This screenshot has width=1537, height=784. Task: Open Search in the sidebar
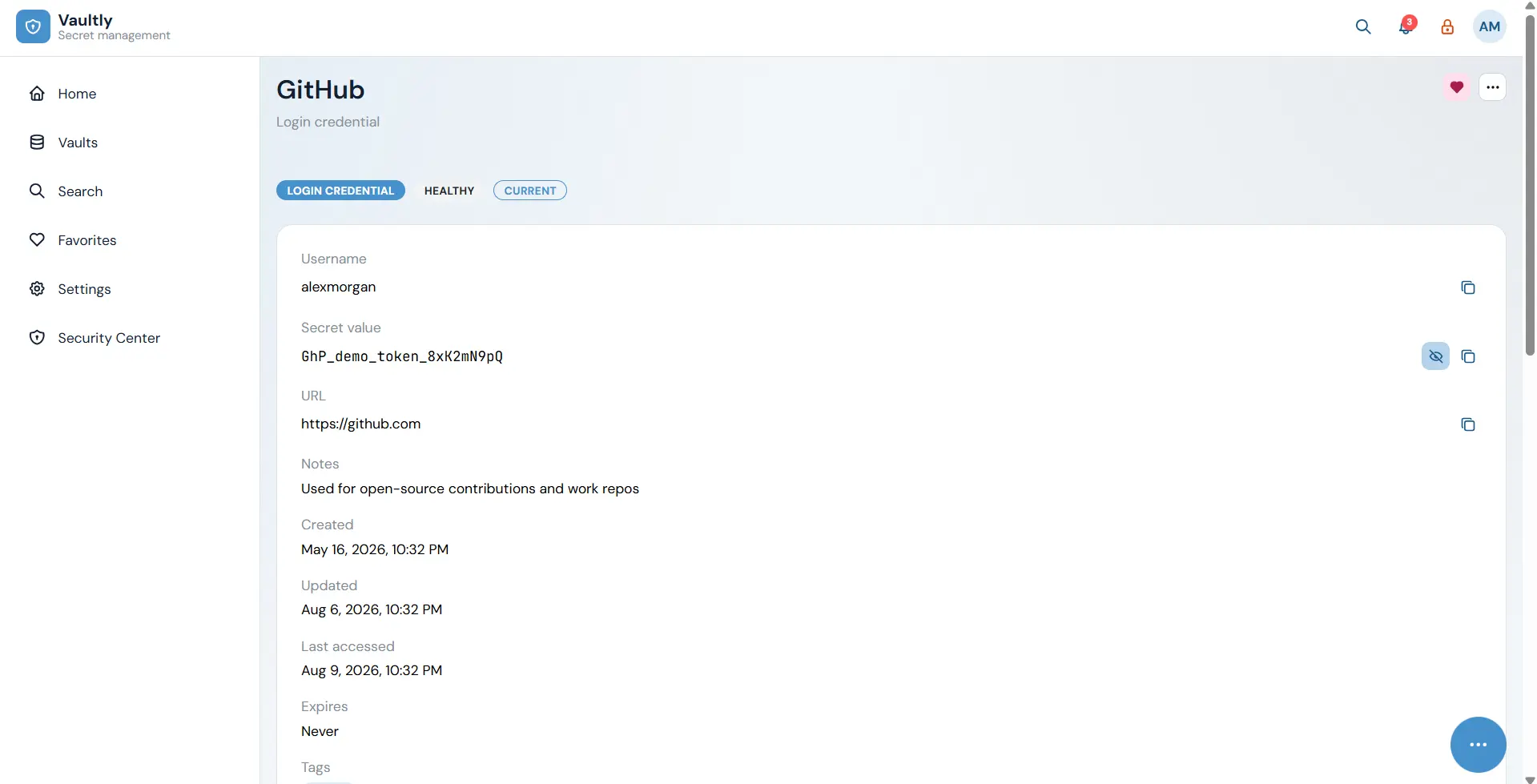click(130, 191)
